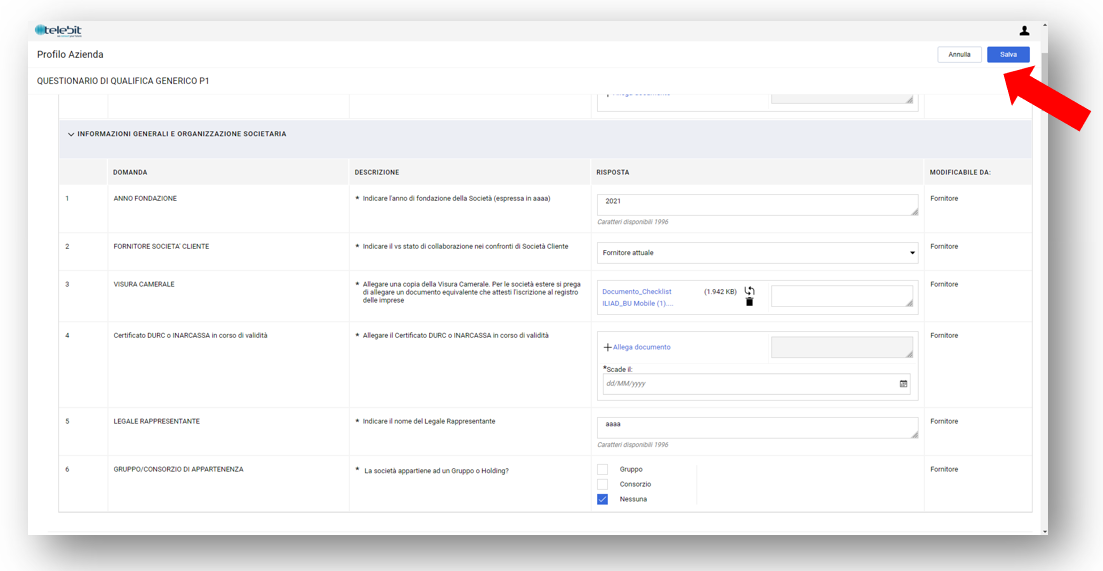
Task: Uncheck the Nessuna checkbox
Action: (x=602, y=499)
